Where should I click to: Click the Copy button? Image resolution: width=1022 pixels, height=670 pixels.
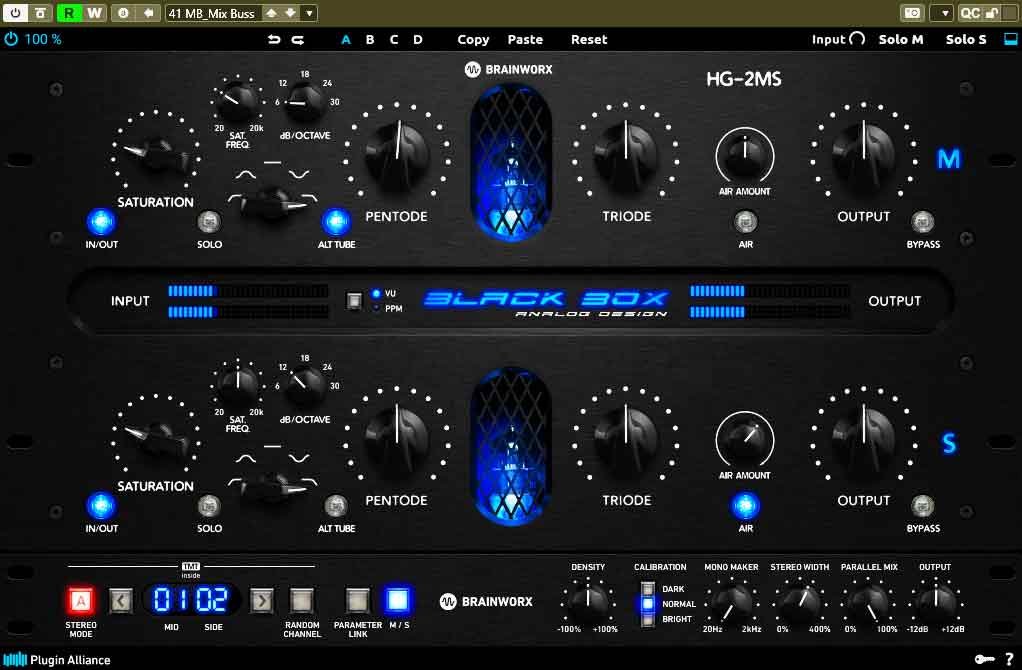(473, 40)
